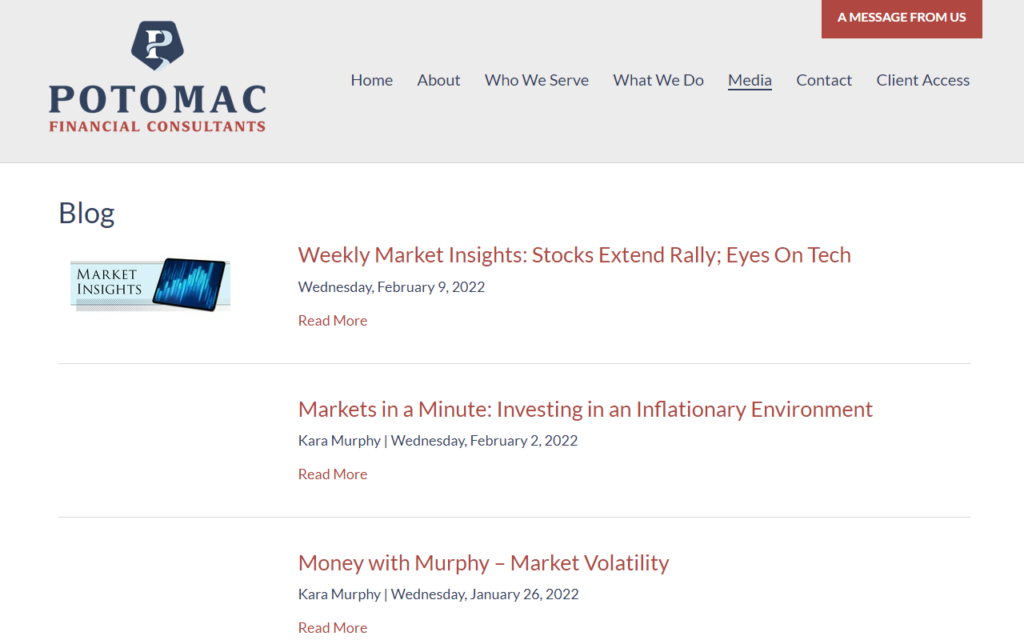Image resolution: width=1024 pixels, height=640 pixels.
Task: Open the Market Insights thumbnail image
Action: (151, 284)
